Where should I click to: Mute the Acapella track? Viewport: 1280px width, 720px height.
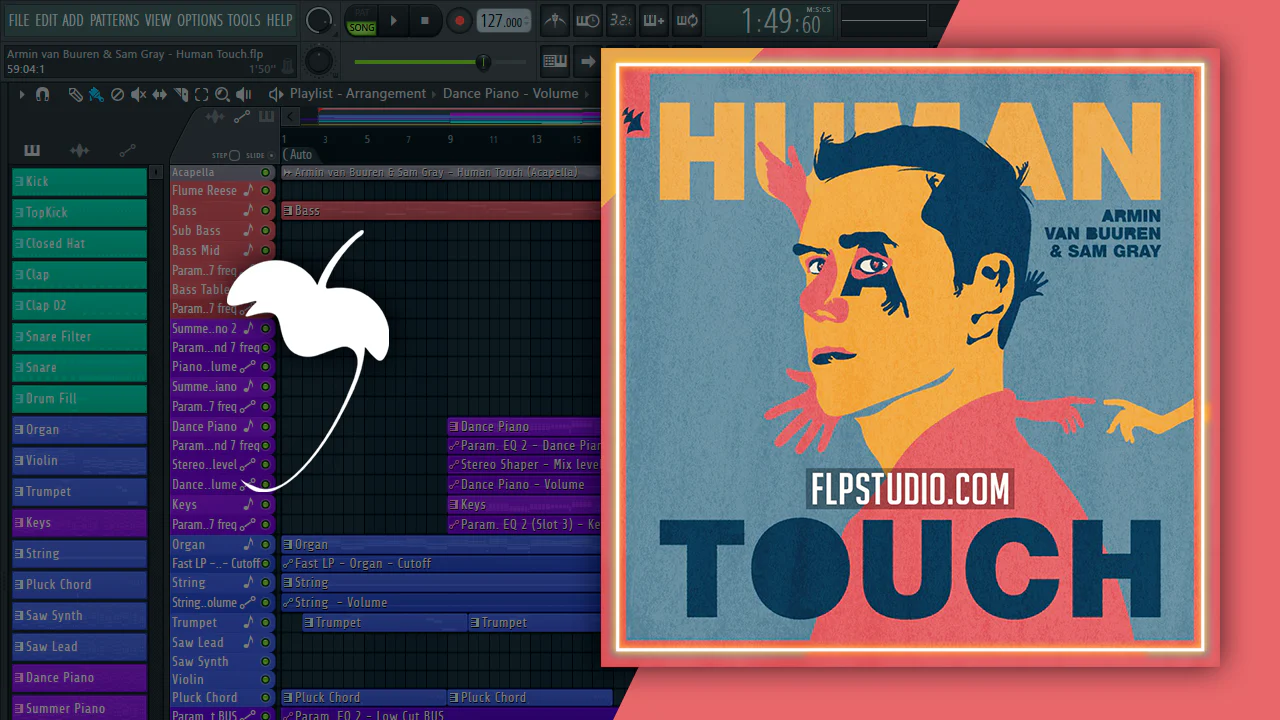point(265,172)
